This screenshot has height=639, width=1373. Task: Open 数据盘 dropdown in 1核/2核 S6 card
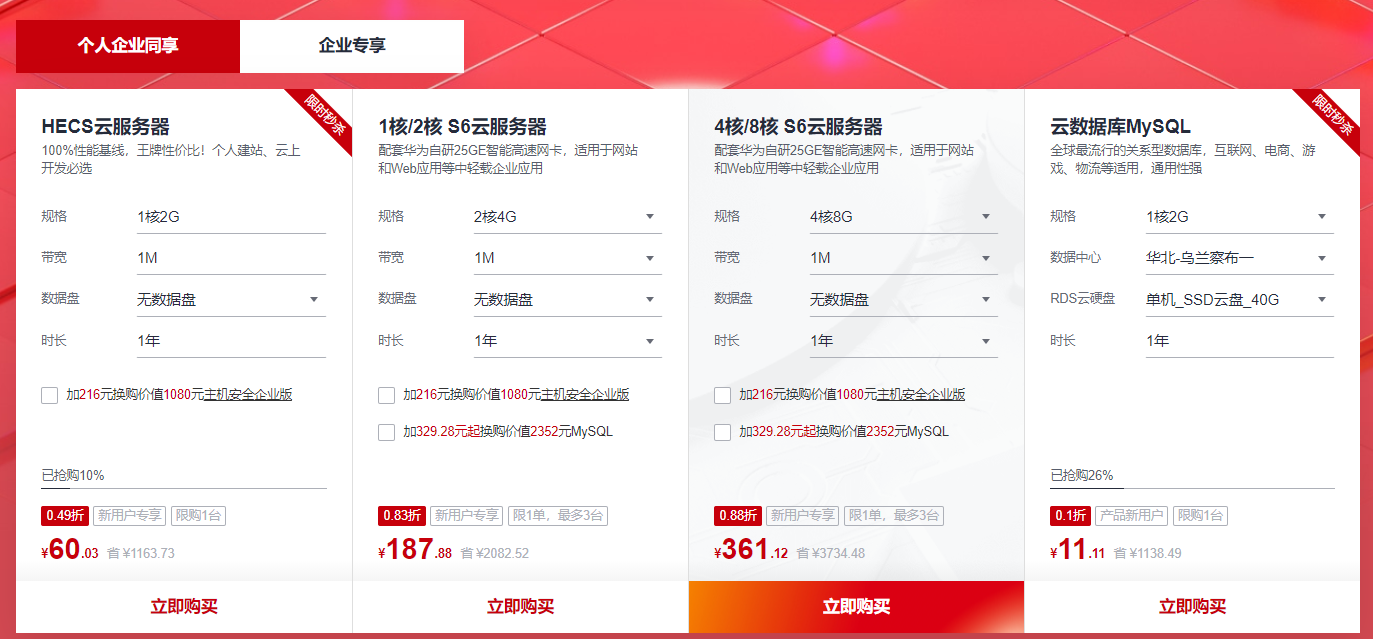click(567, 299)
